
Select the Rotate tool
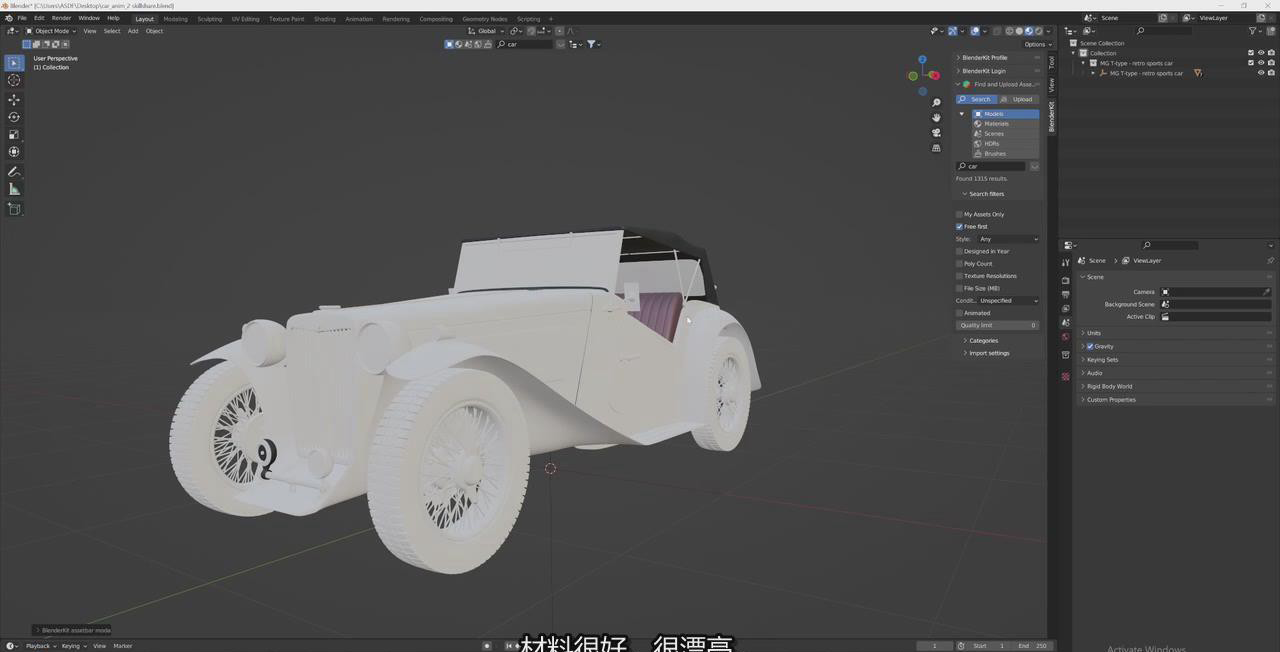(14, 117)
